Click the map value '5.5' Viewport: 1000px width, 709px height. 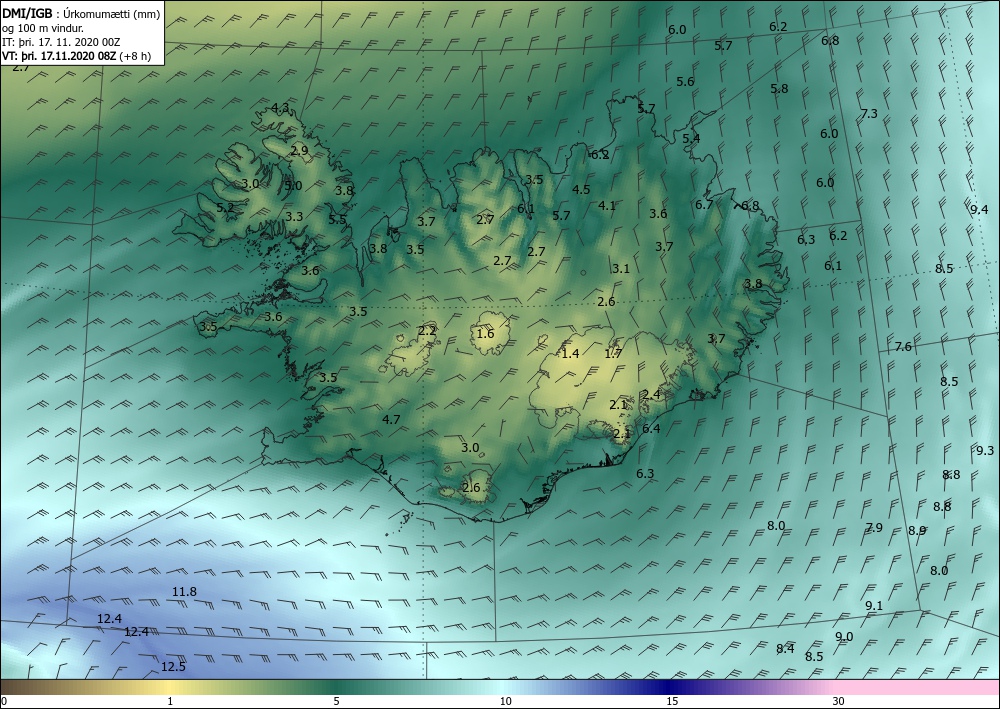337,219
